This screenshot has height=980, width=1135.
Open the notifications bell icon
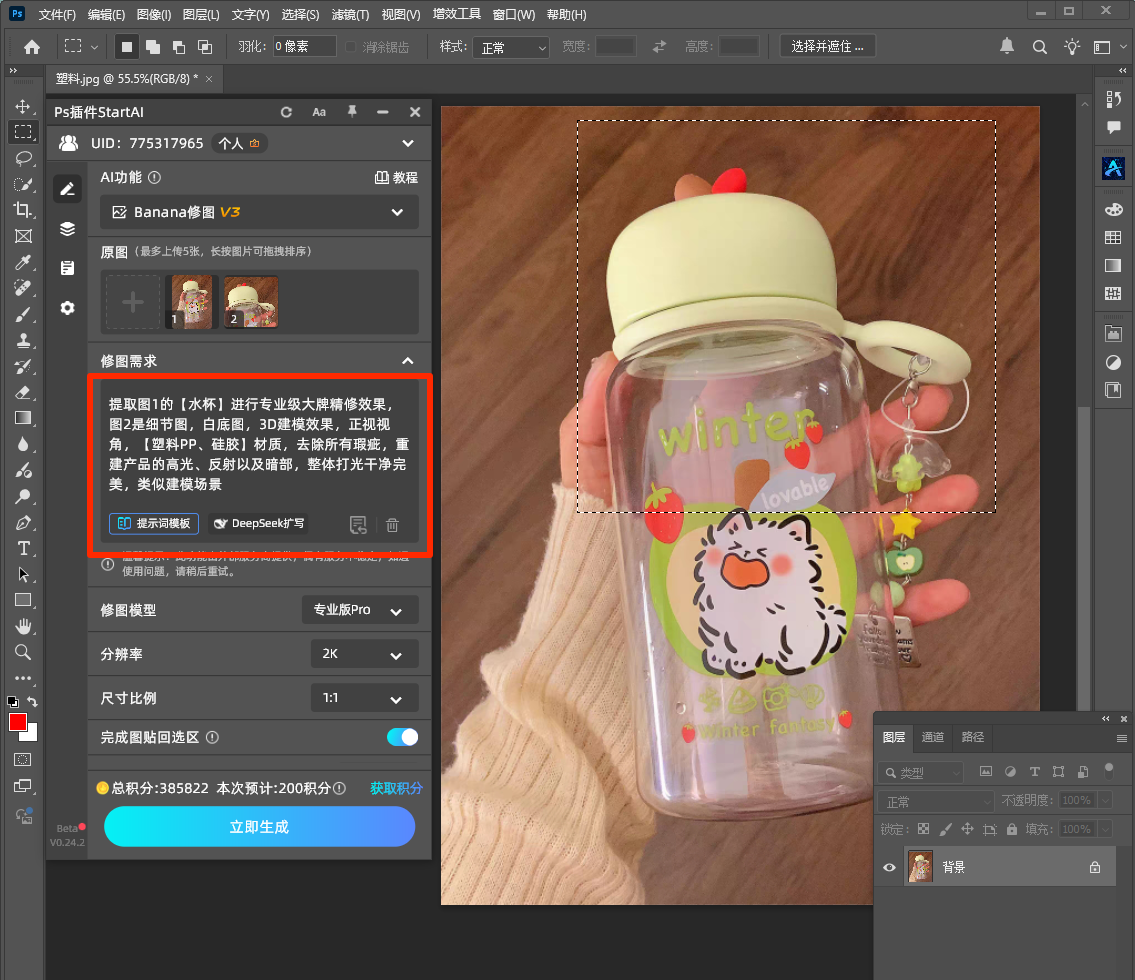coord(1007,46)
